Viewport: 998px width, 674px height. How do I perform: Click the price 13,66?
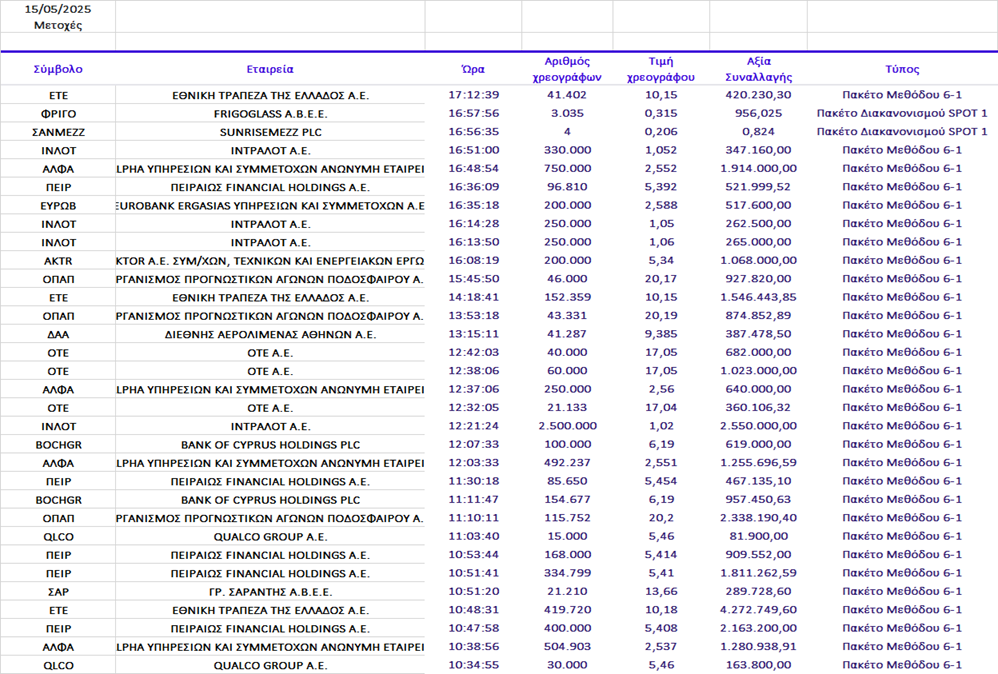point(661,593)
